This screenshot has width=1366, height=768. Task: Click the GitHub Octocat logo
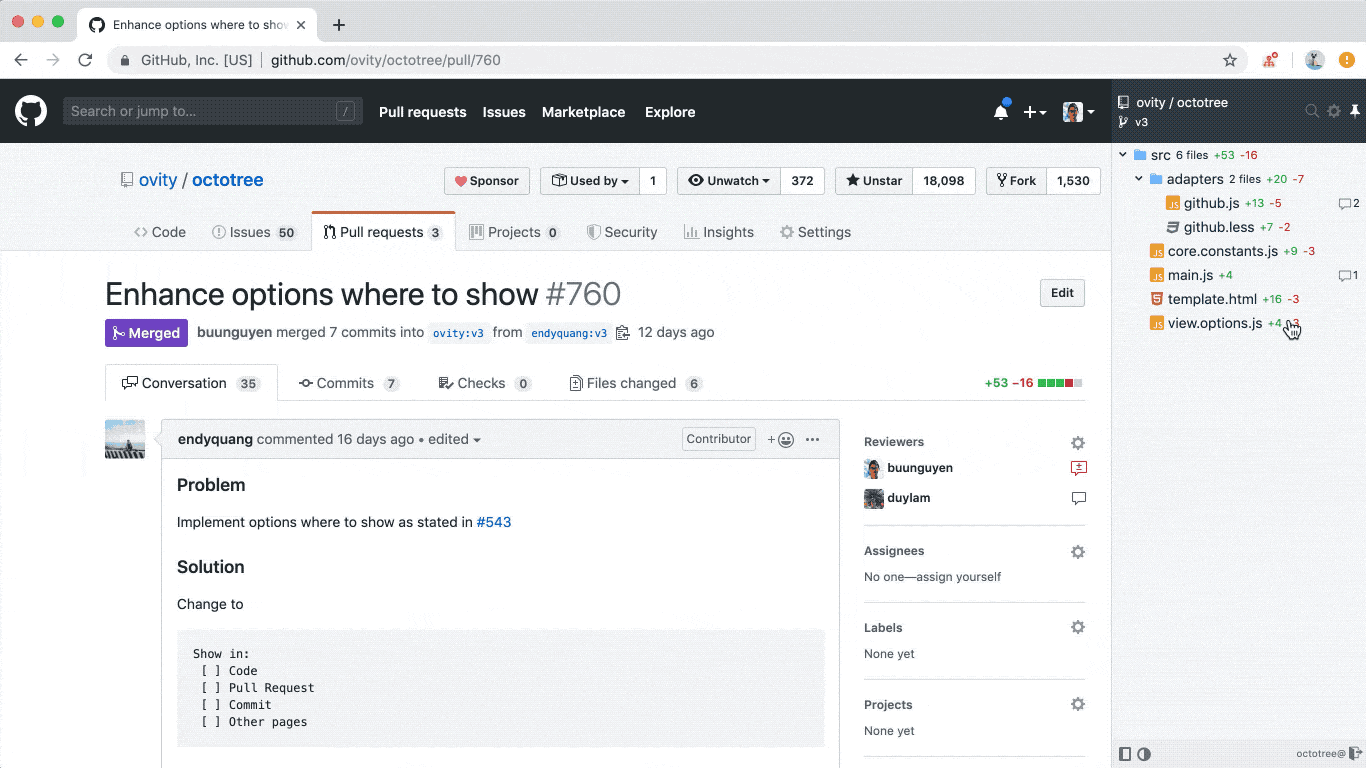pyautogui.click(x=31, y=111)
